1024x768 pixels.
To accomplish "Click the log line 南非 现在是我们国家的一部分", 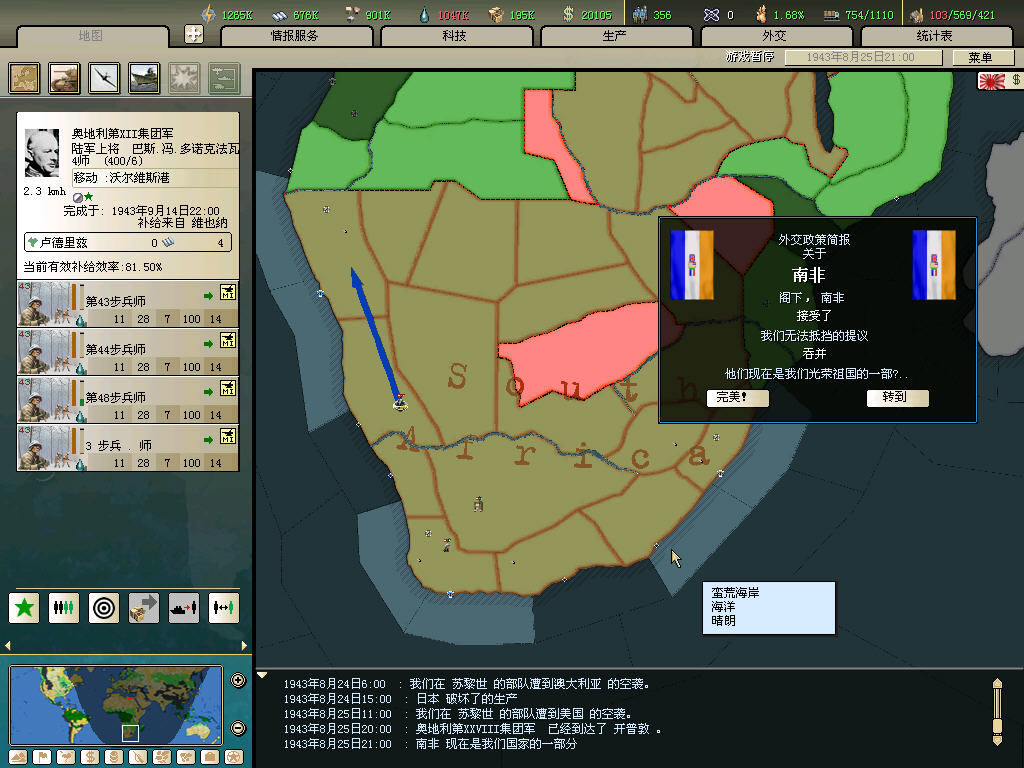I will [x=496, y=744].
